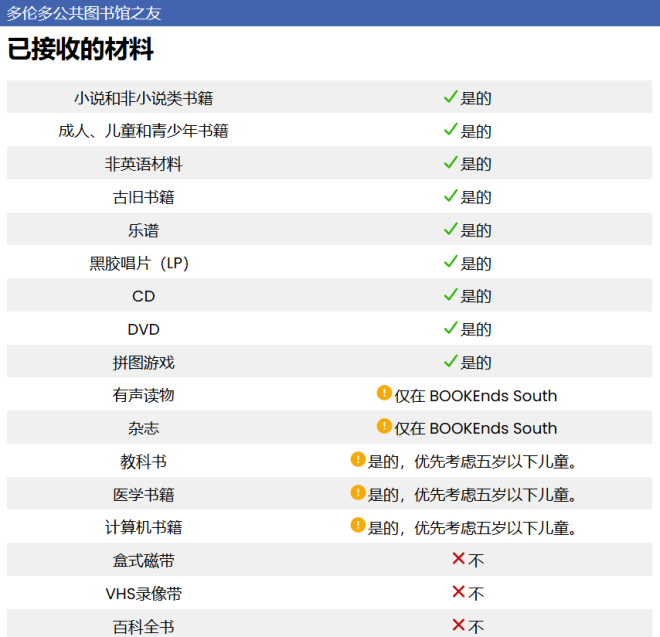Click the orange warning icon for 有声读物
This screenshot has height=637, width=660.
384,394
